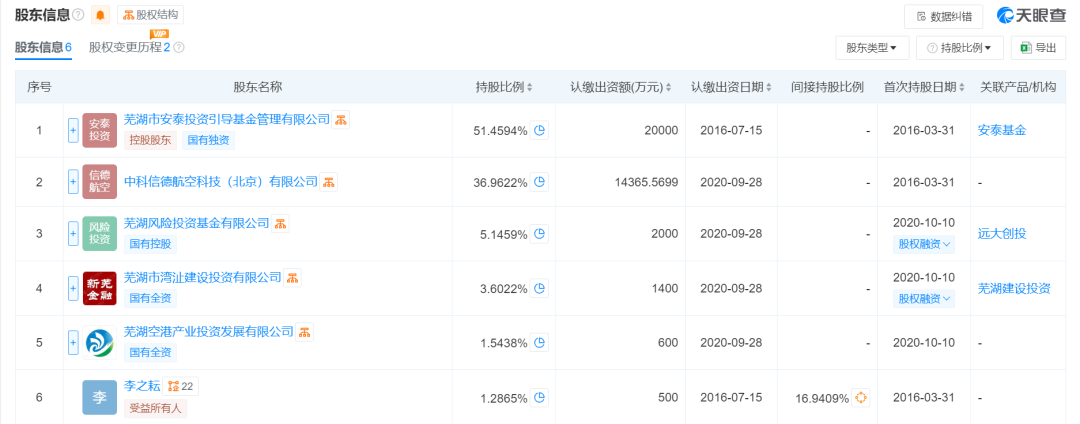The height and width of the screenshot is (424, 1080).
Task: Expand row 5 芜湖空港产业 plus button
Action: [x=73, y=342]
